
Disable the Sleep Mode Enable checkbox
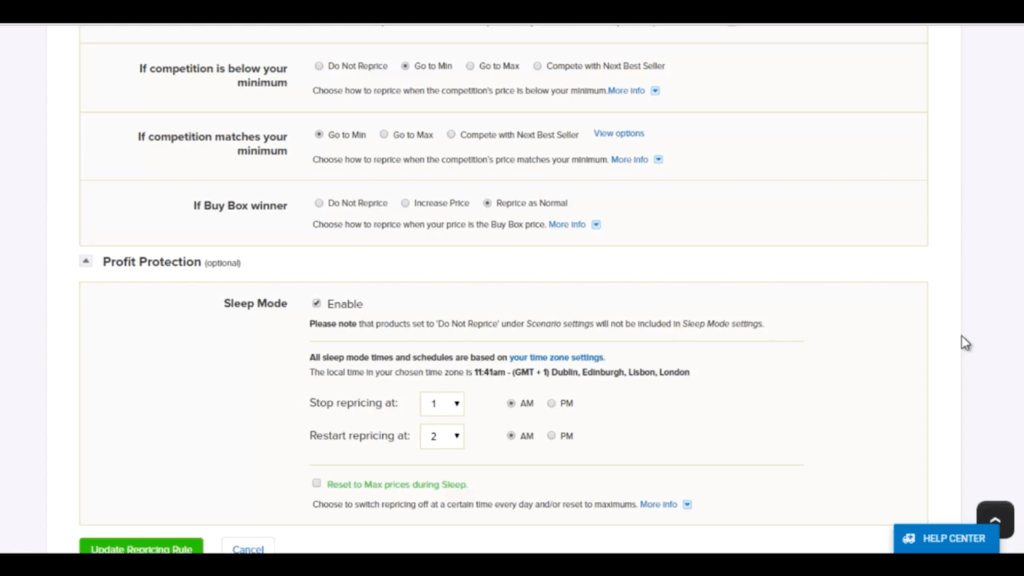point(317,304)
